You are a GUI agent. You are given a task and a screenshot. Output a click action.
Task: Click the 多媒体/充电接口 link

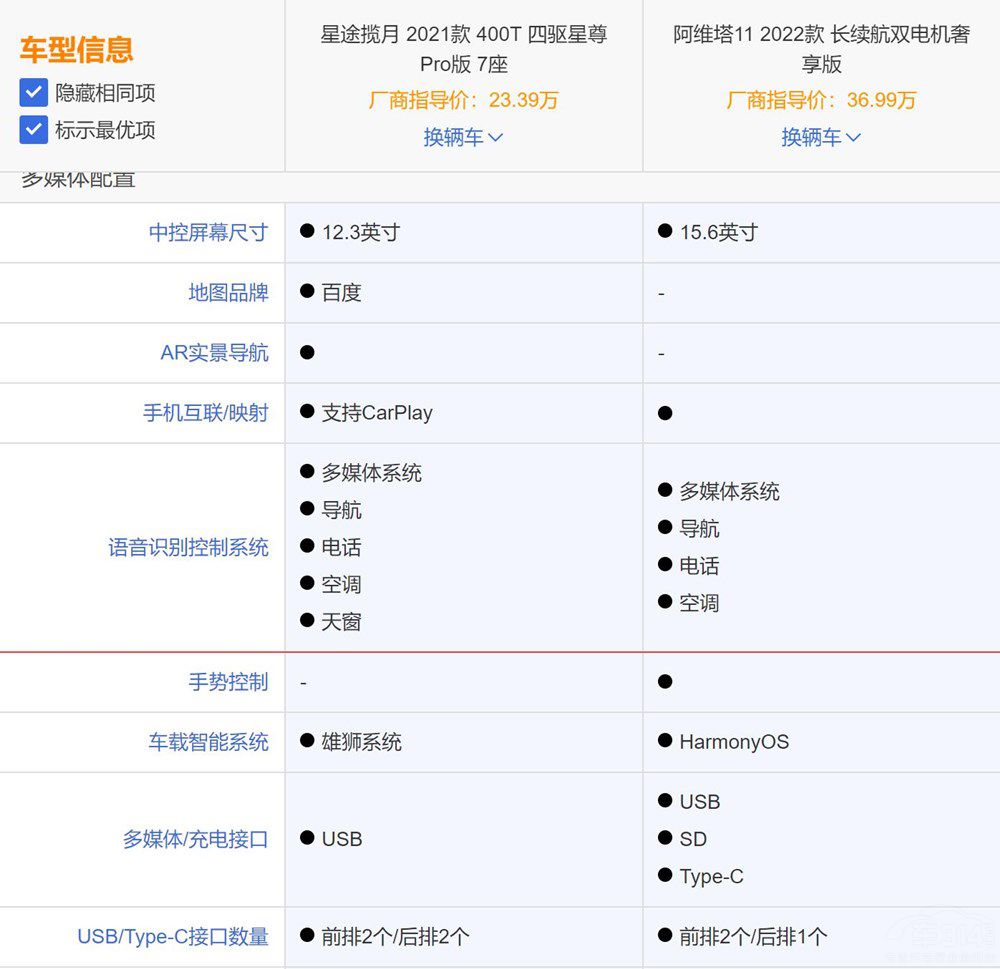(x=195, y=839)
